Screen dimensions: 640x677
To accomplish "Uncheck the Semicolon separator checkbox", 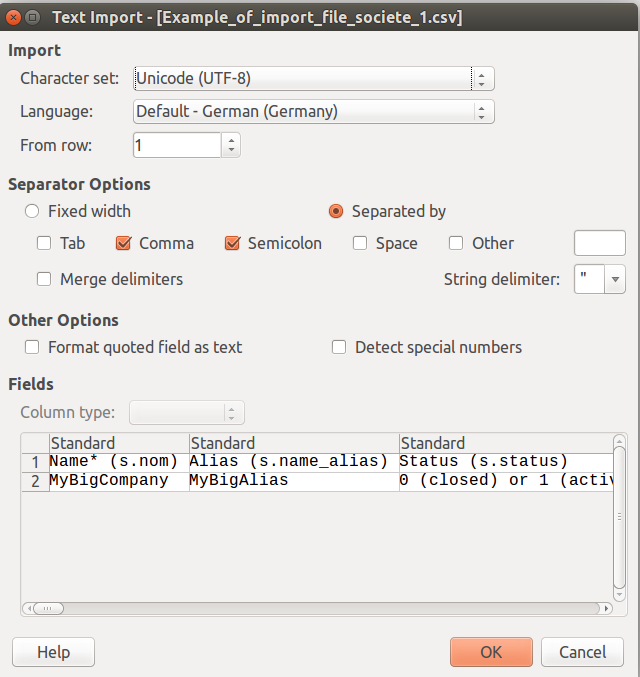I will pos(232,244).
